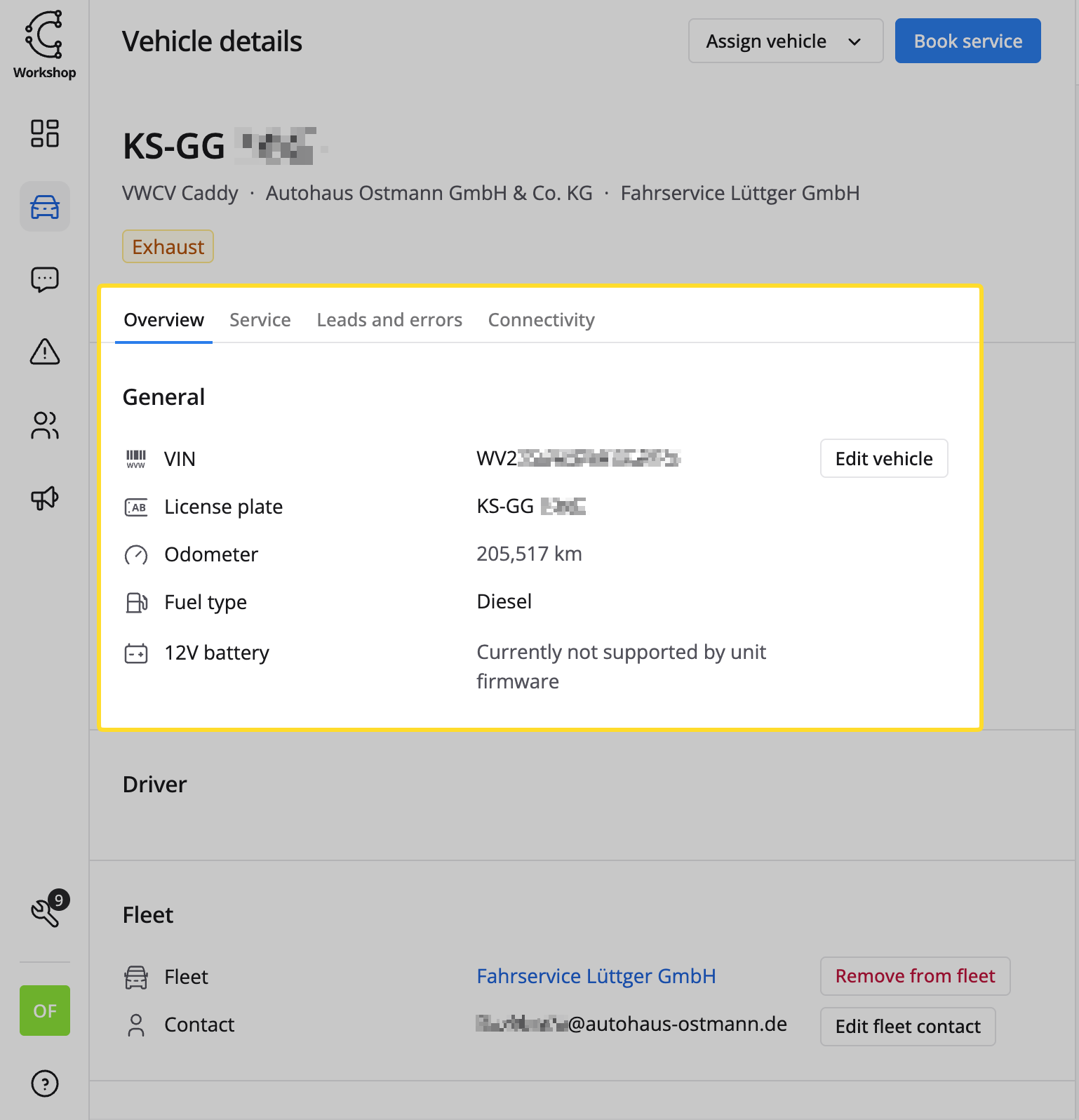Switch to the Service tab
Viewport: 1079px width, 1120px height.
pos(260,320)
